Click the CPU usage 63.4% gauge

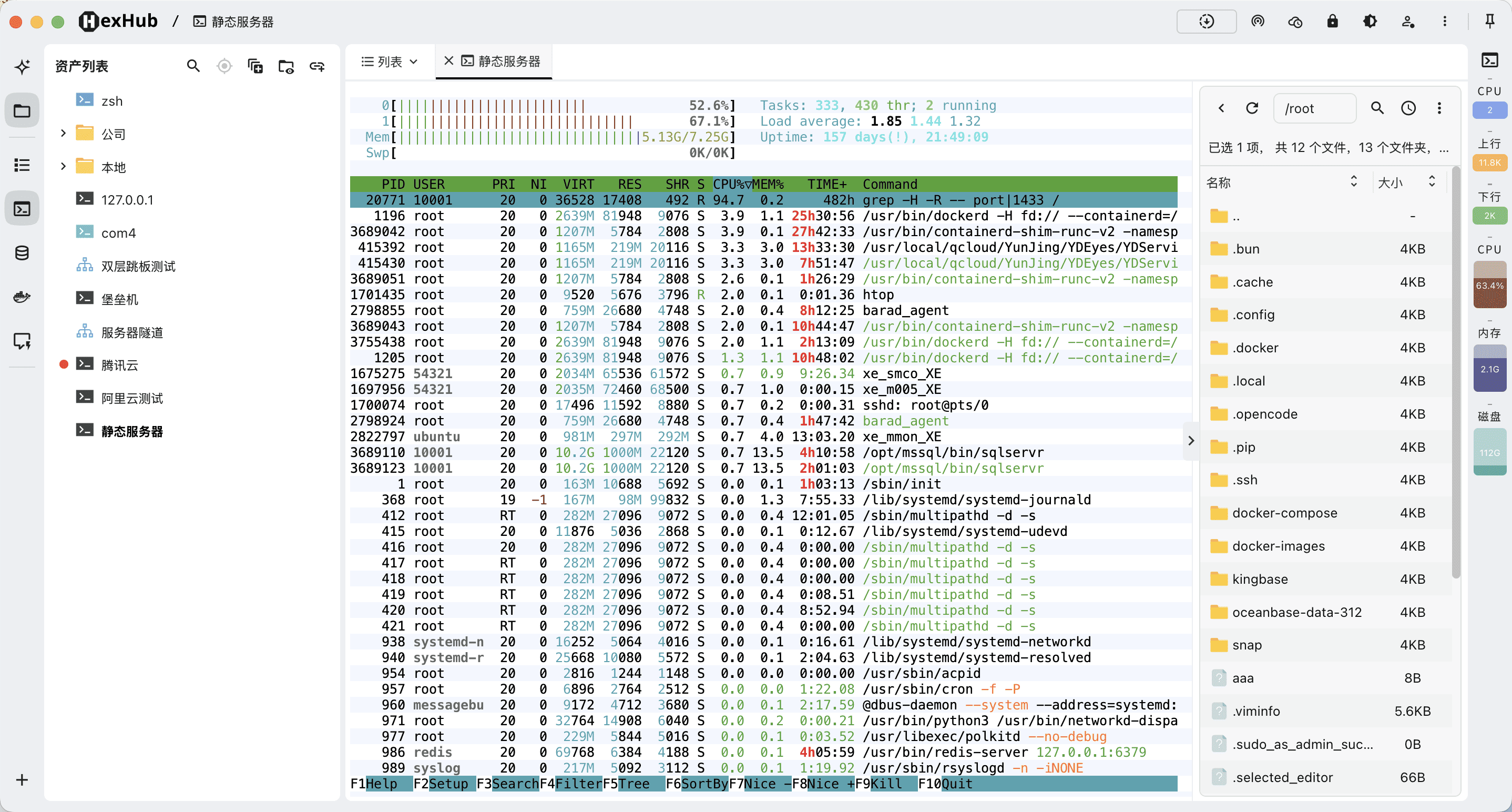point(1490,285)
